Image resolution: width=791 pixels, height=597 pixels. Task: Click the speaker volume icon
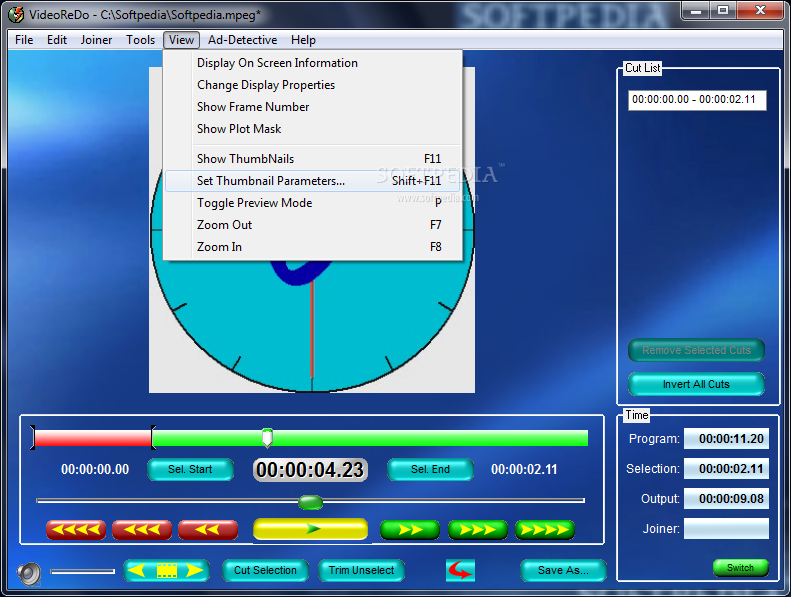(x=29, y=573)
